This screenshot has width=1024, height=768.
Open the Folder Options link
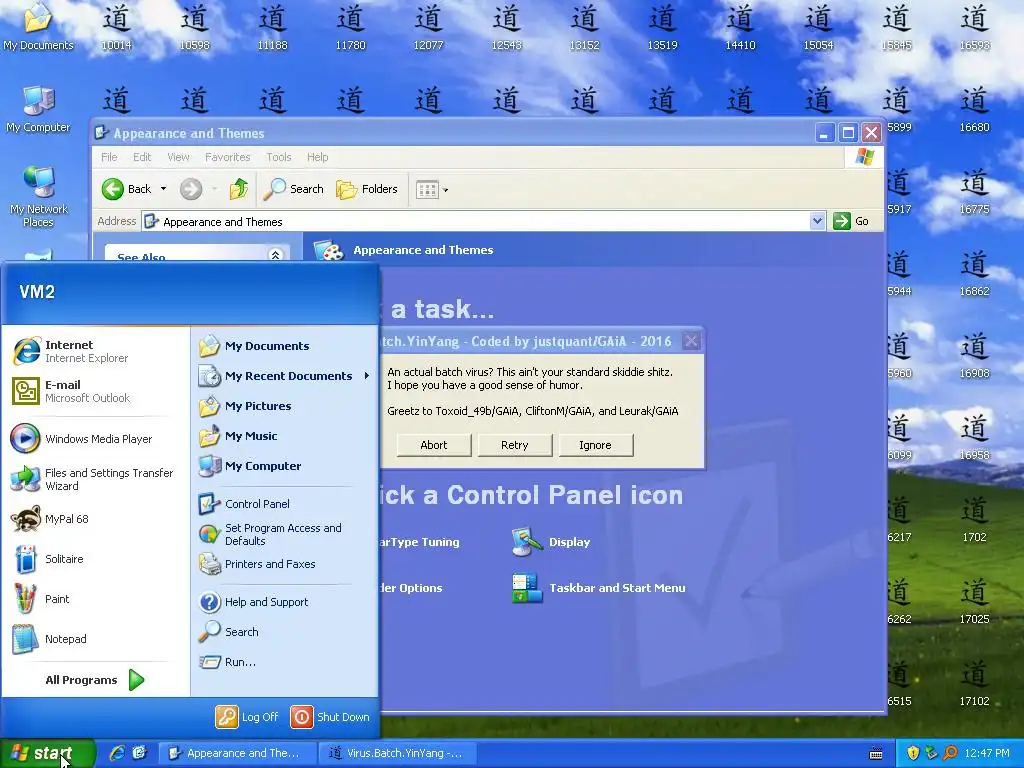(411, 588)
